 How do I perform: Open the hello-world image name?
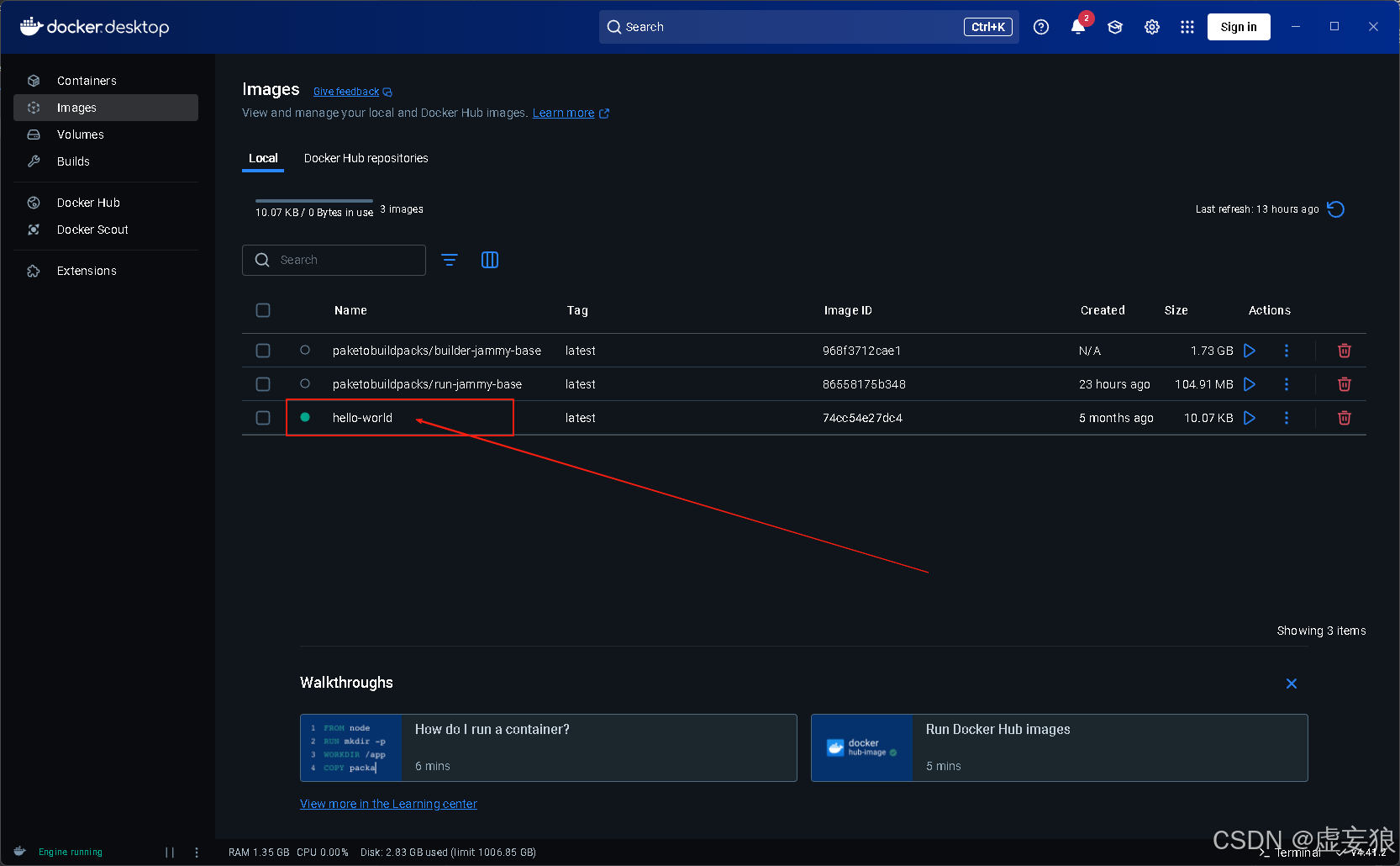tap(362, 418)
